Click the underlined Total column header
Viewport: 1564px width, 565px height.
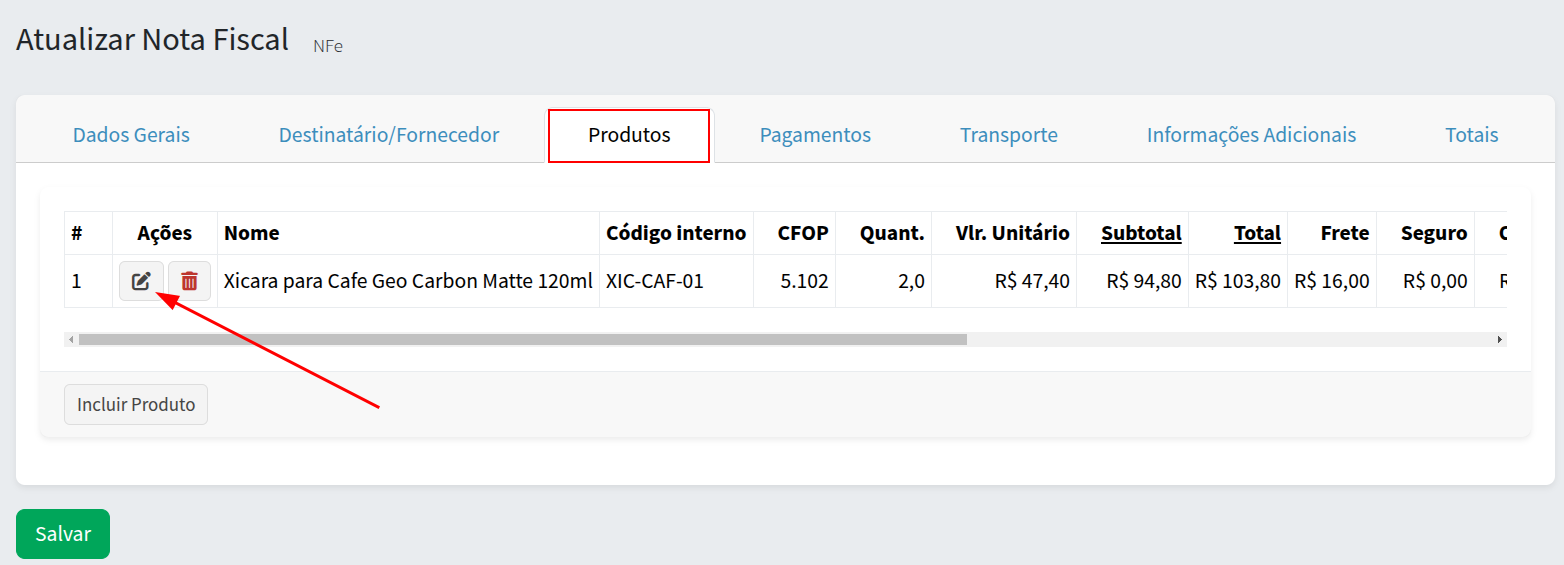coord(1257,233)
